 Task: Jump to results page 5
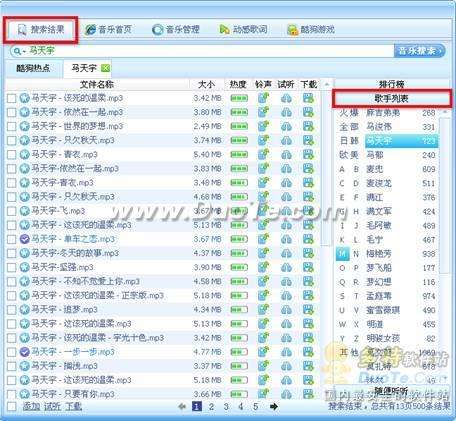pyautogui.click(x=256, y=407)
